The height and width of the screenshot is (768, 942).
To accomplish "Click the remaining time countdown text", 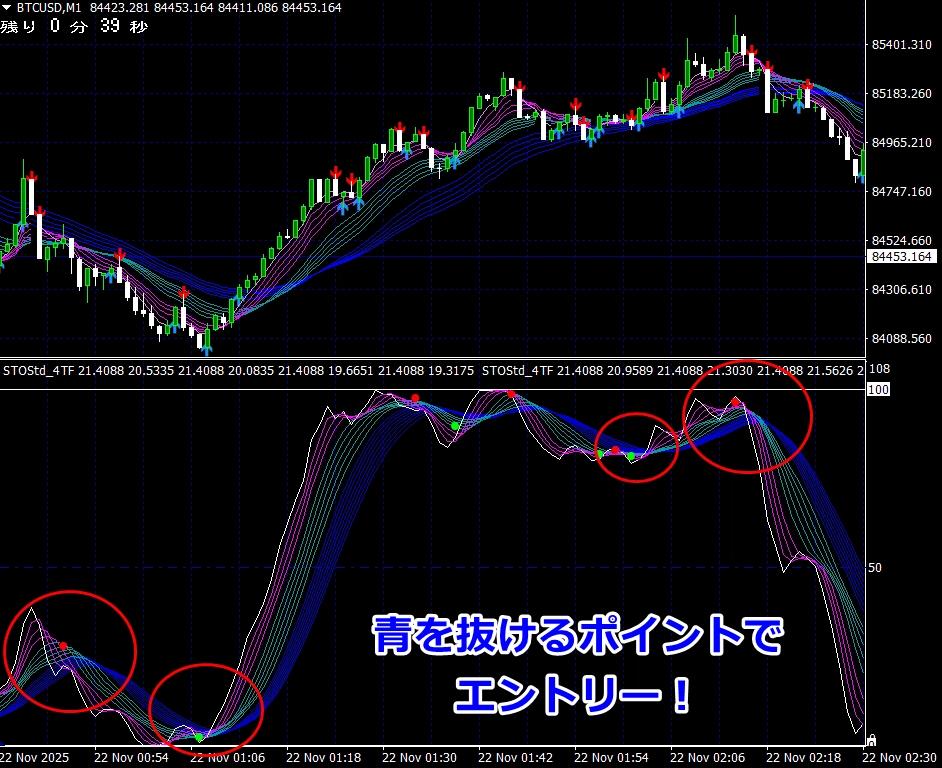I will click(x=74, y=26).
